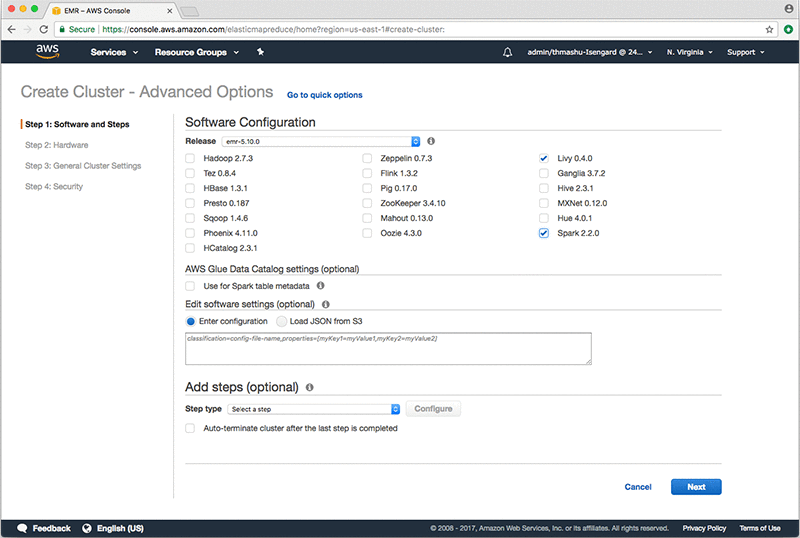This screenshot has height=538, width=800.
Task: Click the Feedback speech bubble icon
Action: (22, 528)
